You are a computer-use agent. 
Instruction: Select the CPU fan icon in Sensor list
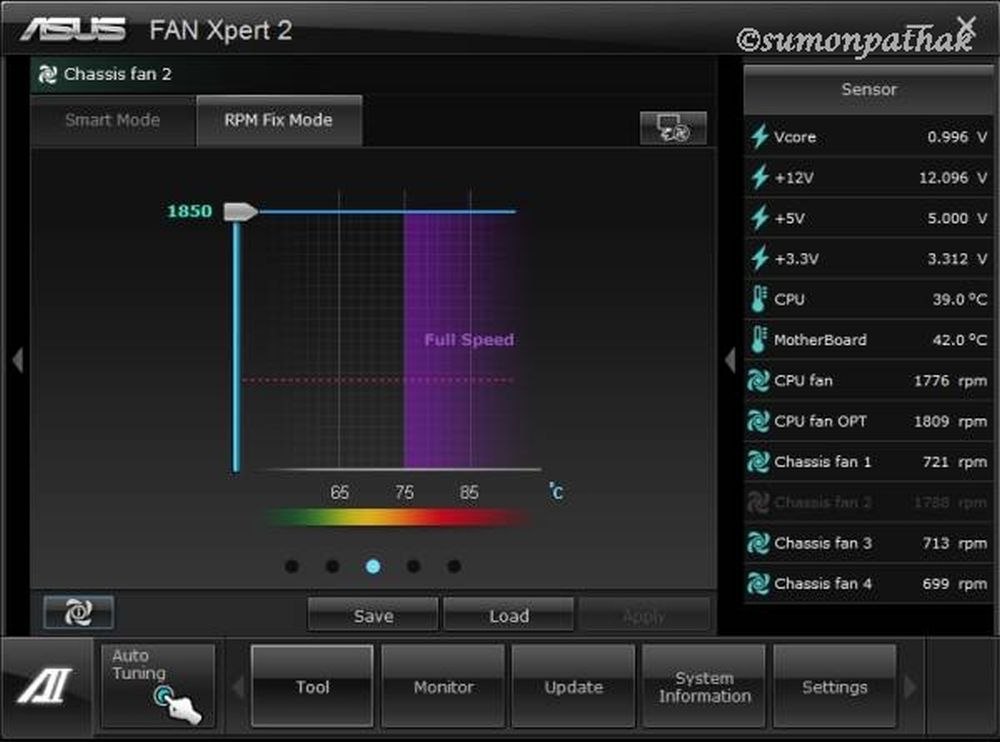(x=759, y=381)
